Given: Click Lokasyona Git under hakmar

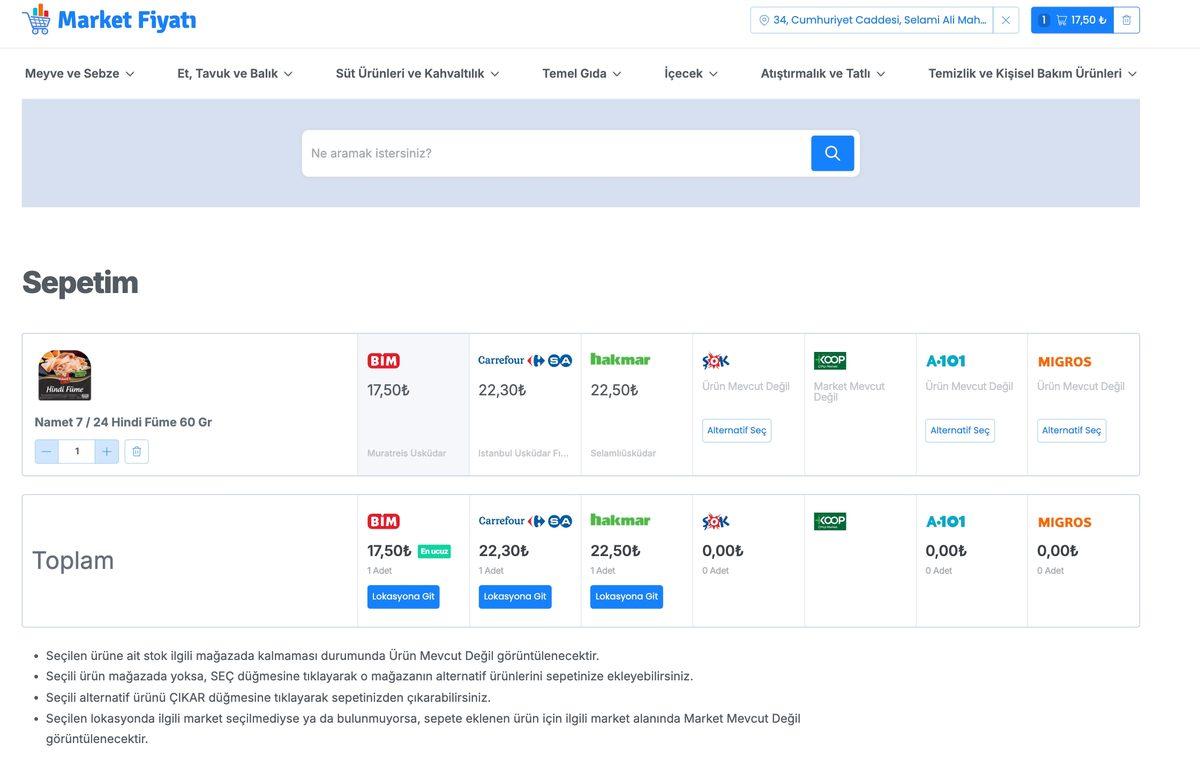Looking at the screenshot, I should pos(625,595).
